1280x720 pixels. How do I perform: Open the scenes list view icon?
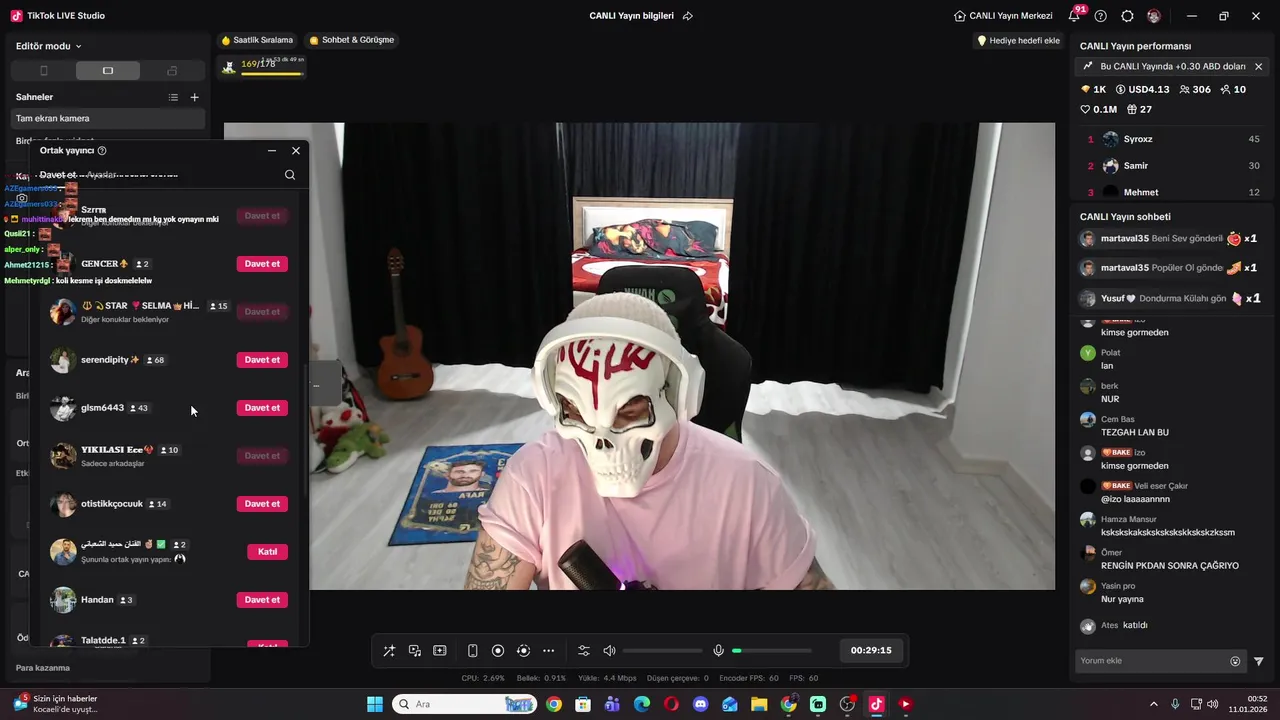coord(173,97)
